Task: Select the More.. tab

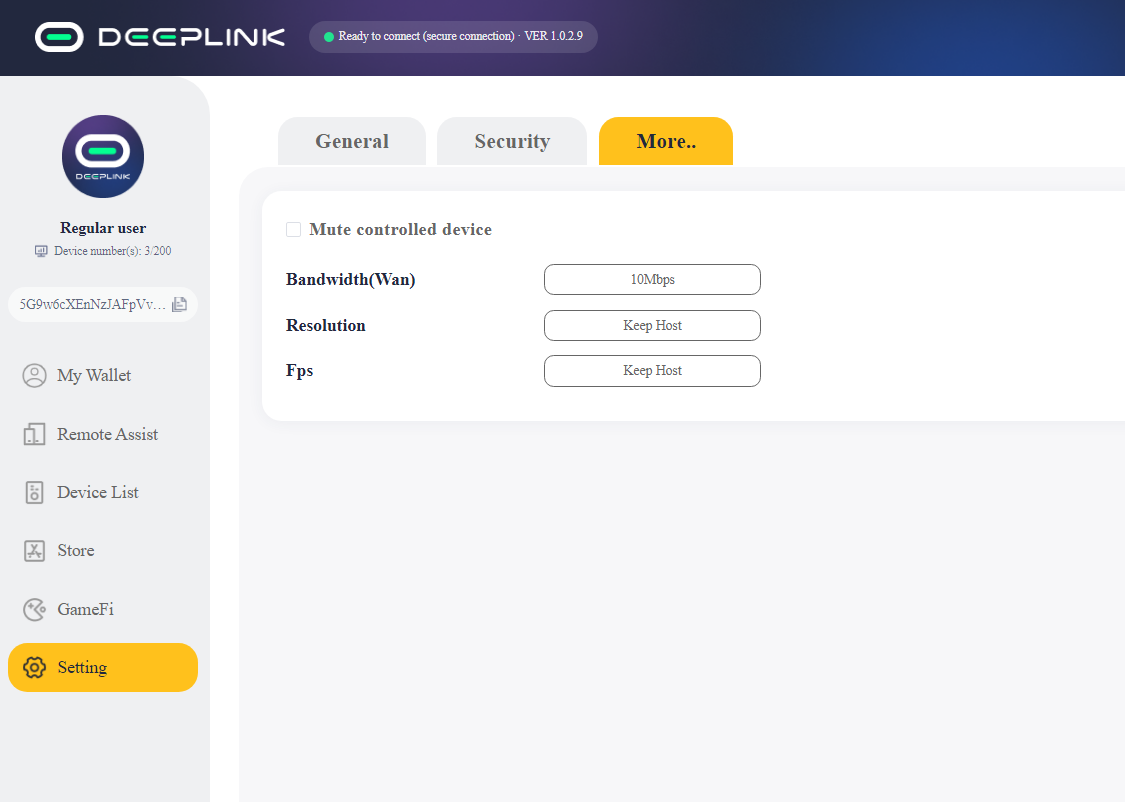Action: pyautogui.click(x=666, y=141)
